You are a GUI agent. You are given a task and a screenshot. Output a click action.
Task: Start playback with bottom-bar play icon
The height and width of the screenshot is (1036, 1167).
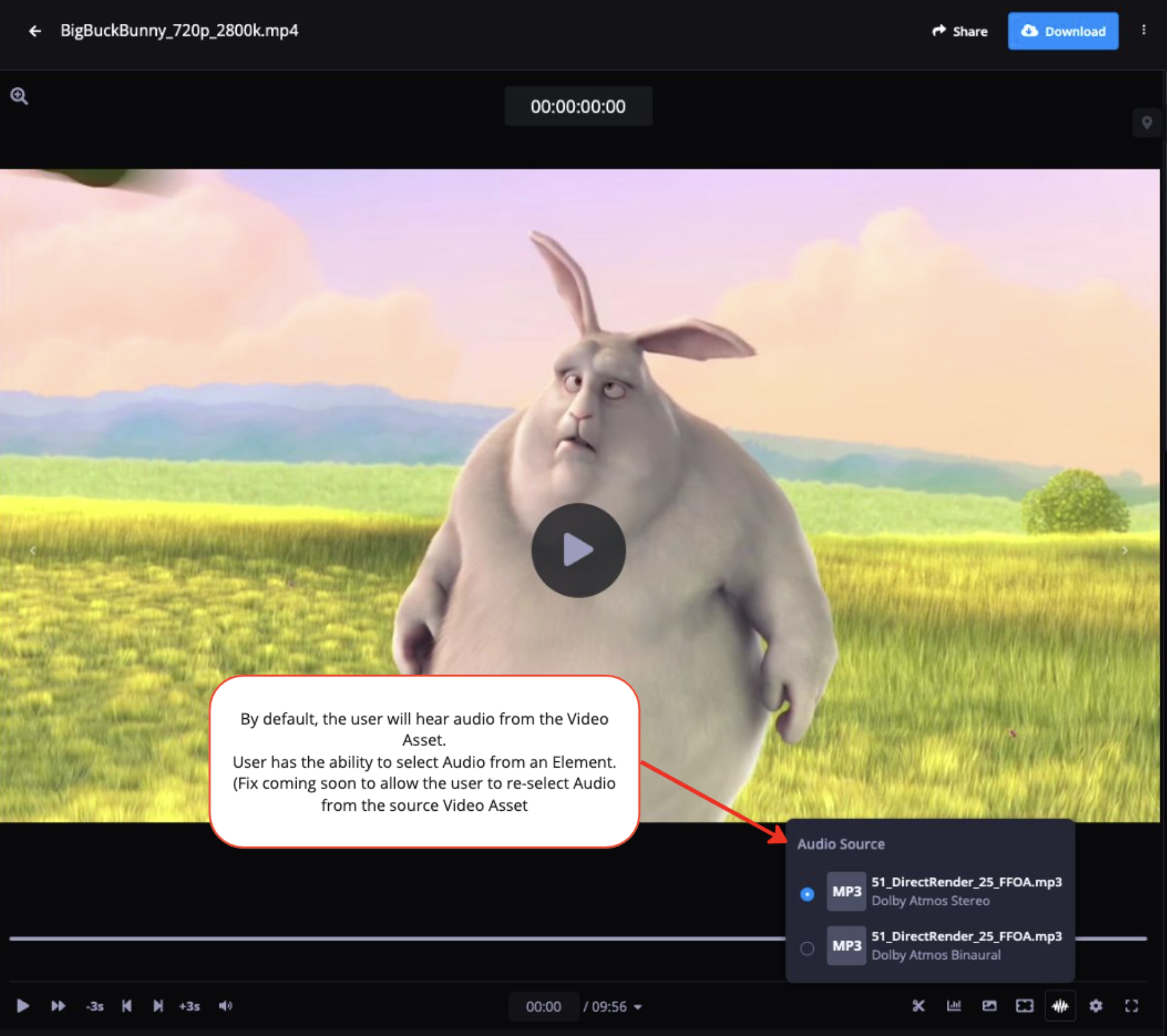click(23, 1006)
